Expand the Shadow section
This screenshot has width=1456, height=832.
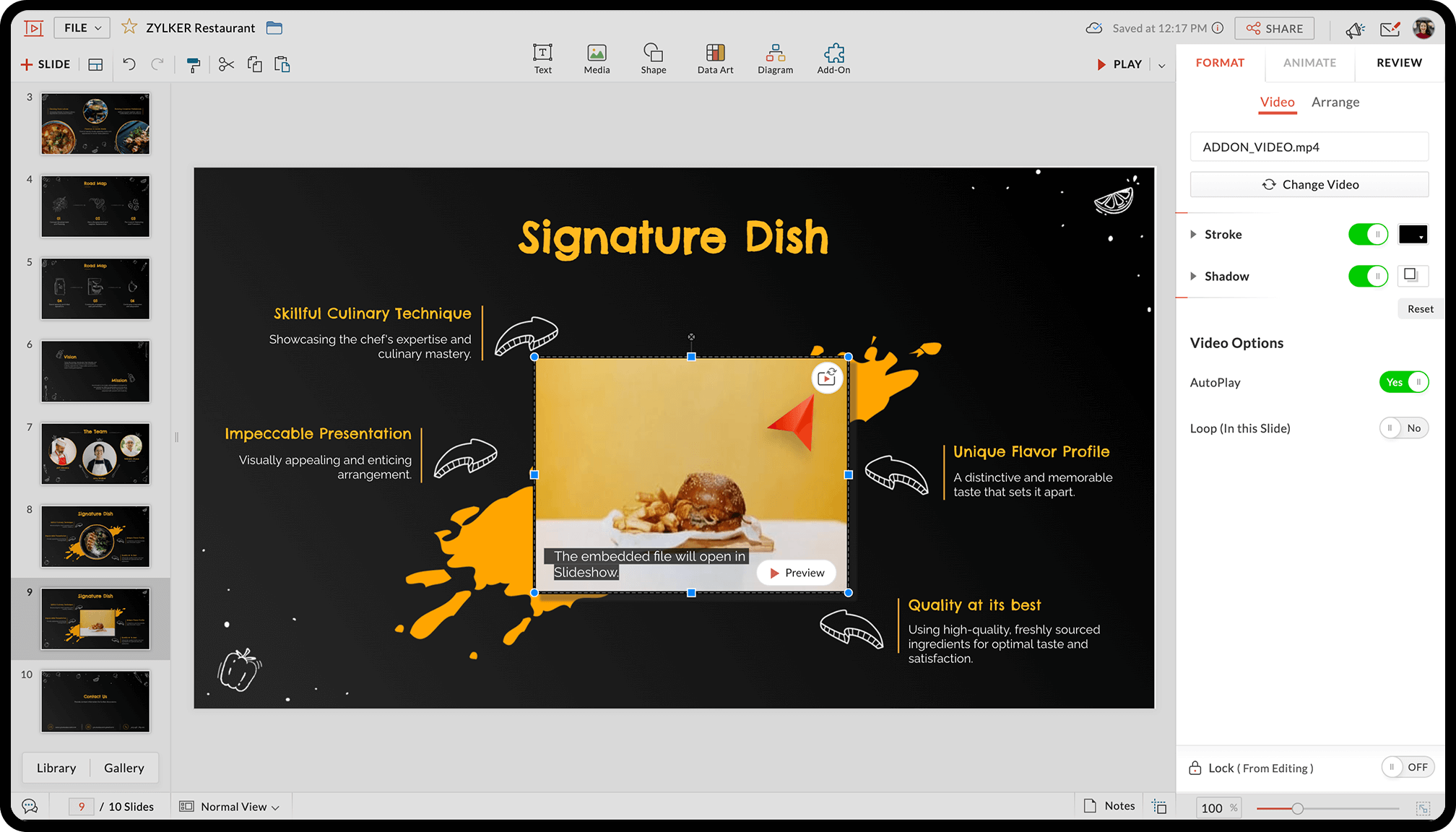(x=1194, y=277)
